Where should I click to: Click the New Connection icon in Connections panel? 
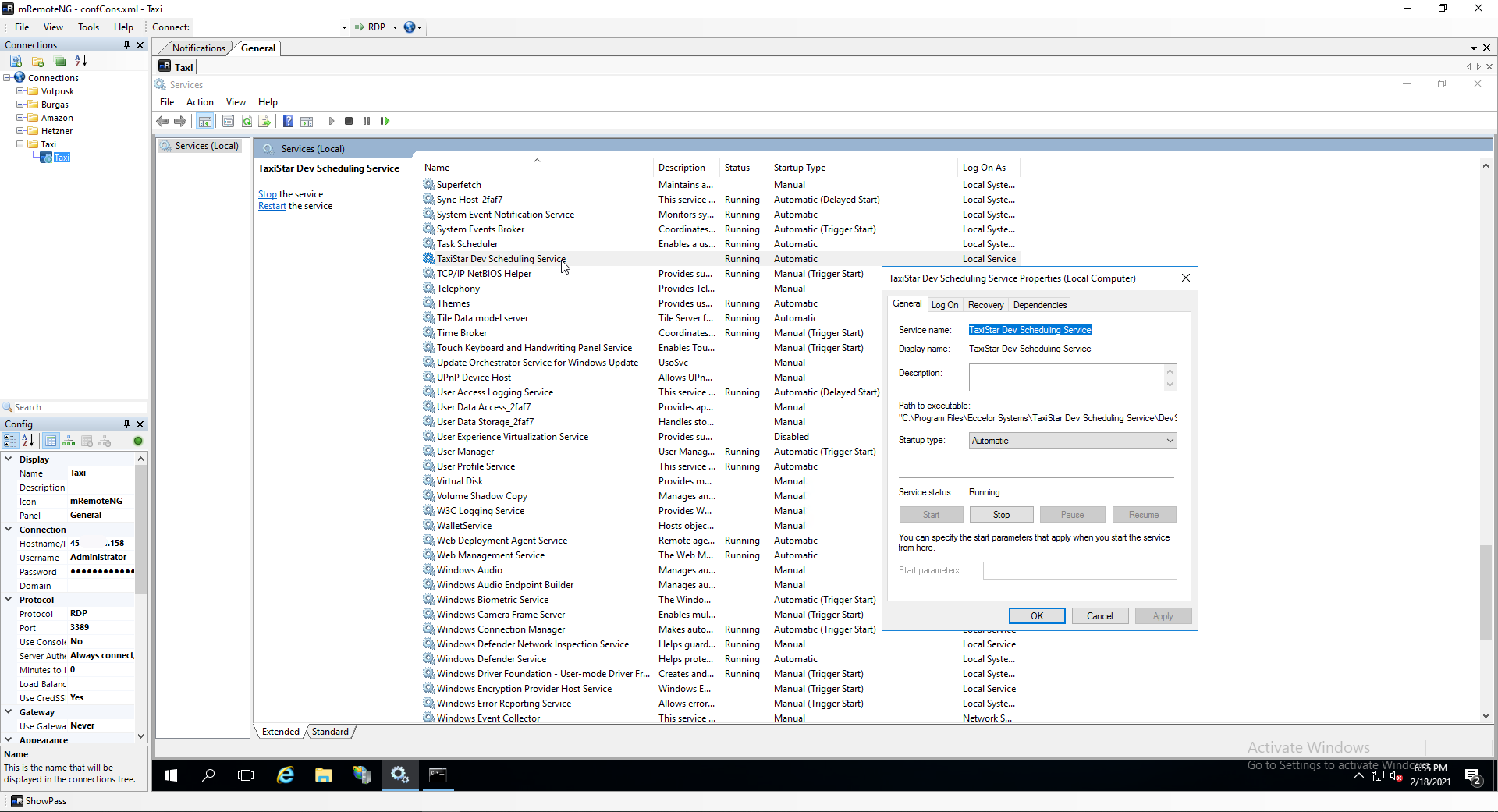pos(16,61)
